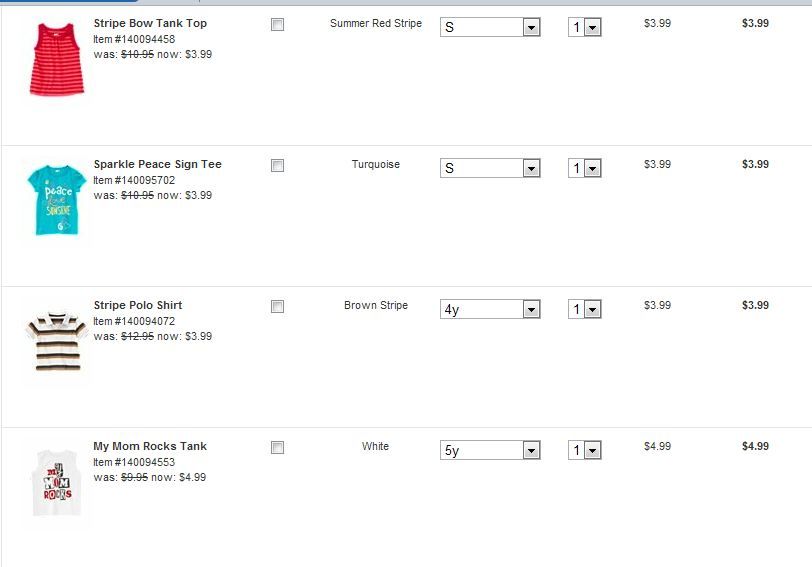812x567 pixels.
Task: Select the Stripe Polo Shirt checkbox
Action: coord(277,307)
